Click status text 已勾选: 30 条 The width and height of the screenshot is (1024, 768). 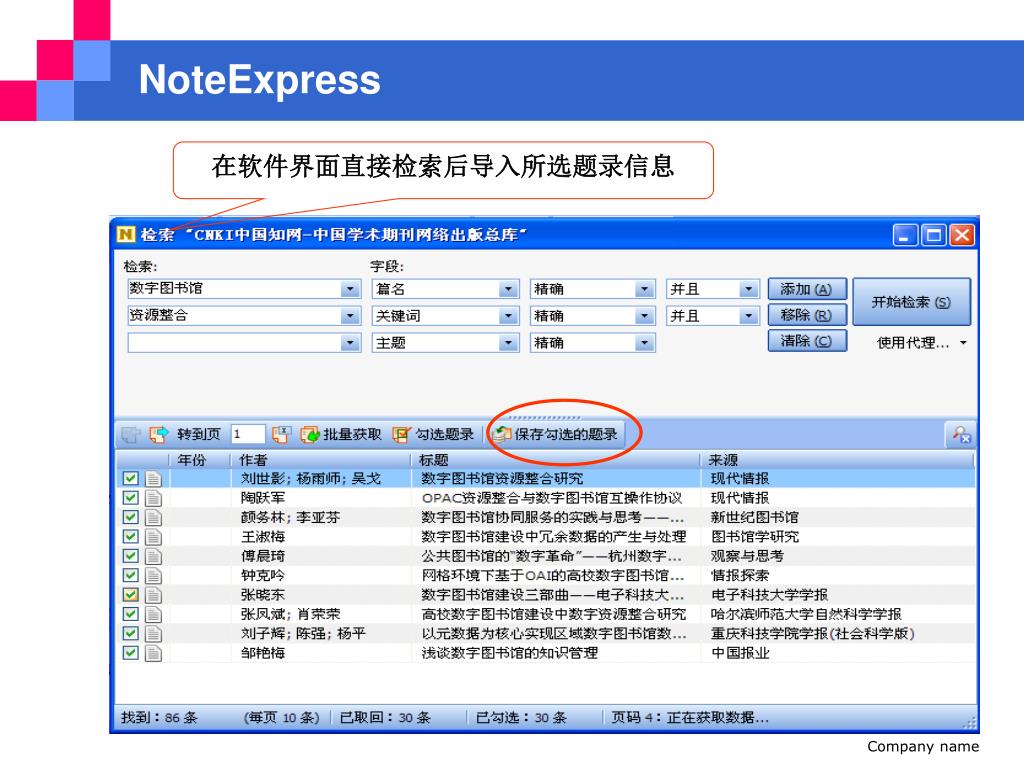(521, 717)
